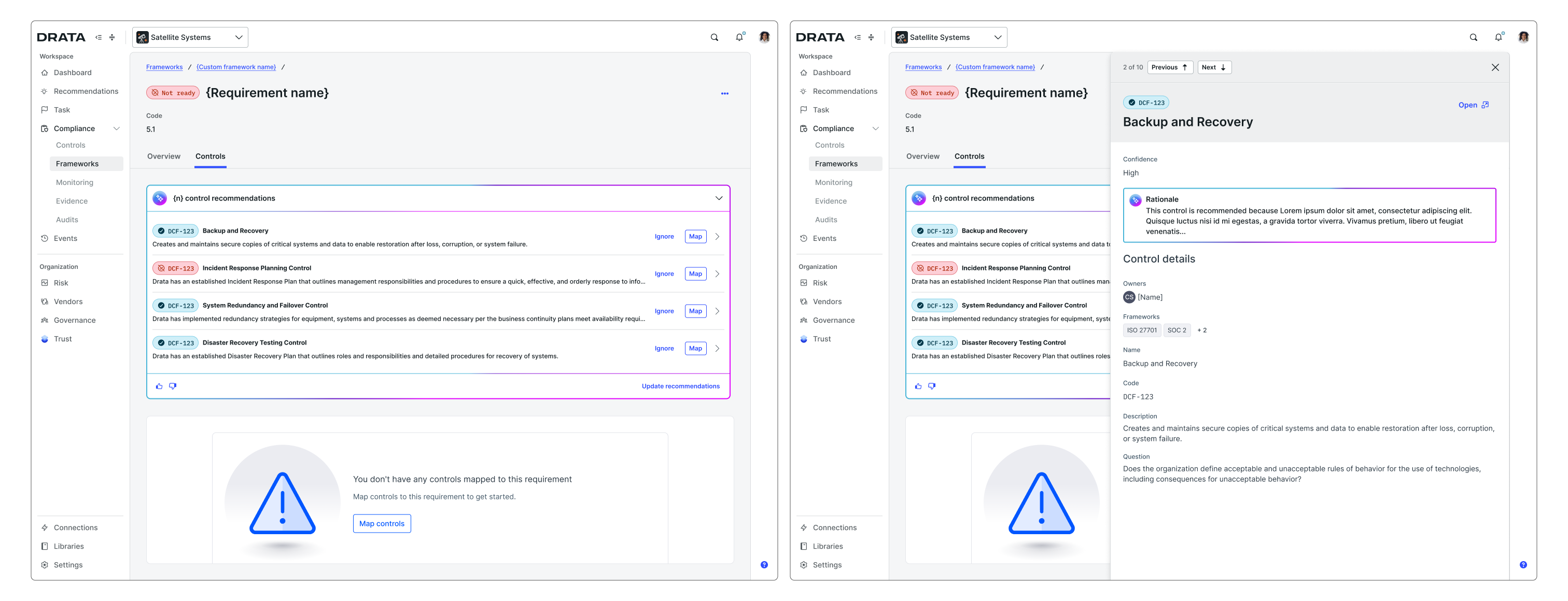Give thumbs down in left window recommendations
Screen dimensions: 1568x601
tap(173, 385)
